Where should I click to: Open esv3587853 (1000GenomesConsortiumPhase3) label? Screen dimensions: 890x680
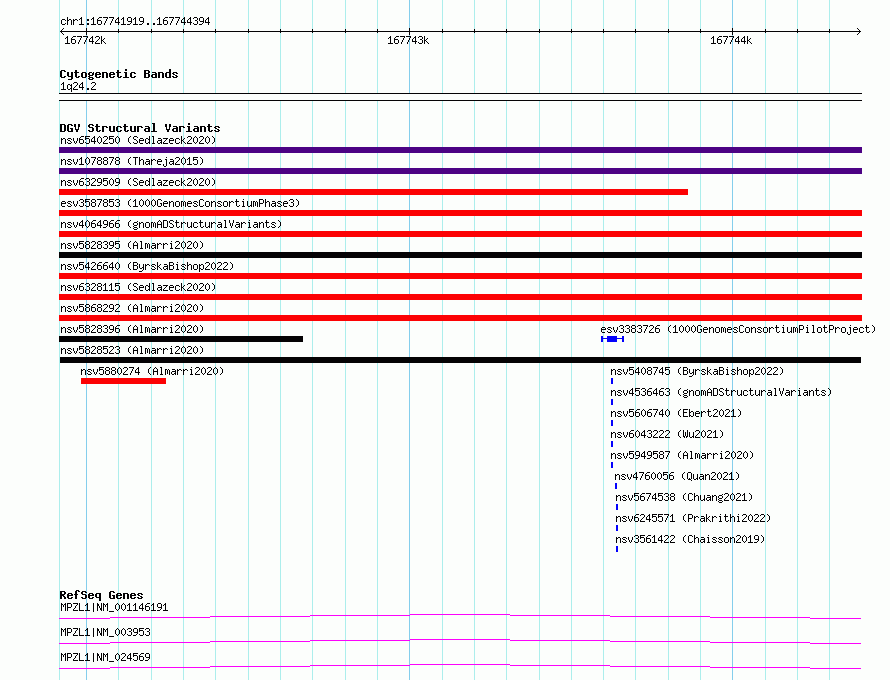[x=180, y=203]
